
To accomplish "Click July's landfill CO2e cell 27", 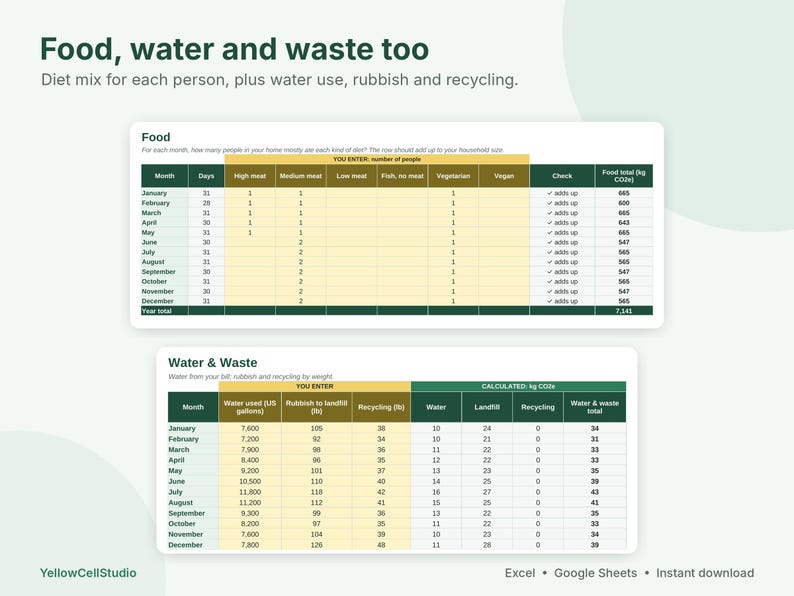I will point(487,492).
